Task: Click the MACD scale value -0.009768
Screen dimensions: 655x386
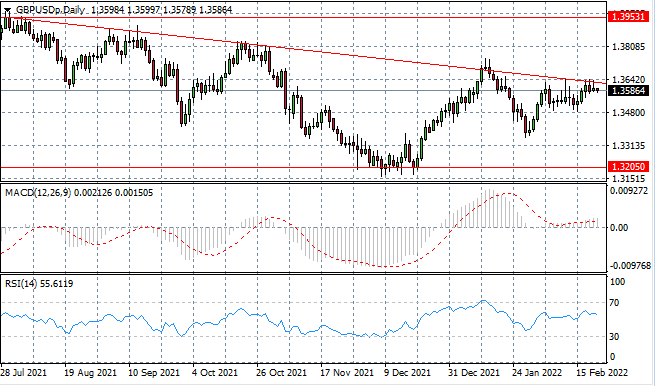Action: tap(630, 266)
